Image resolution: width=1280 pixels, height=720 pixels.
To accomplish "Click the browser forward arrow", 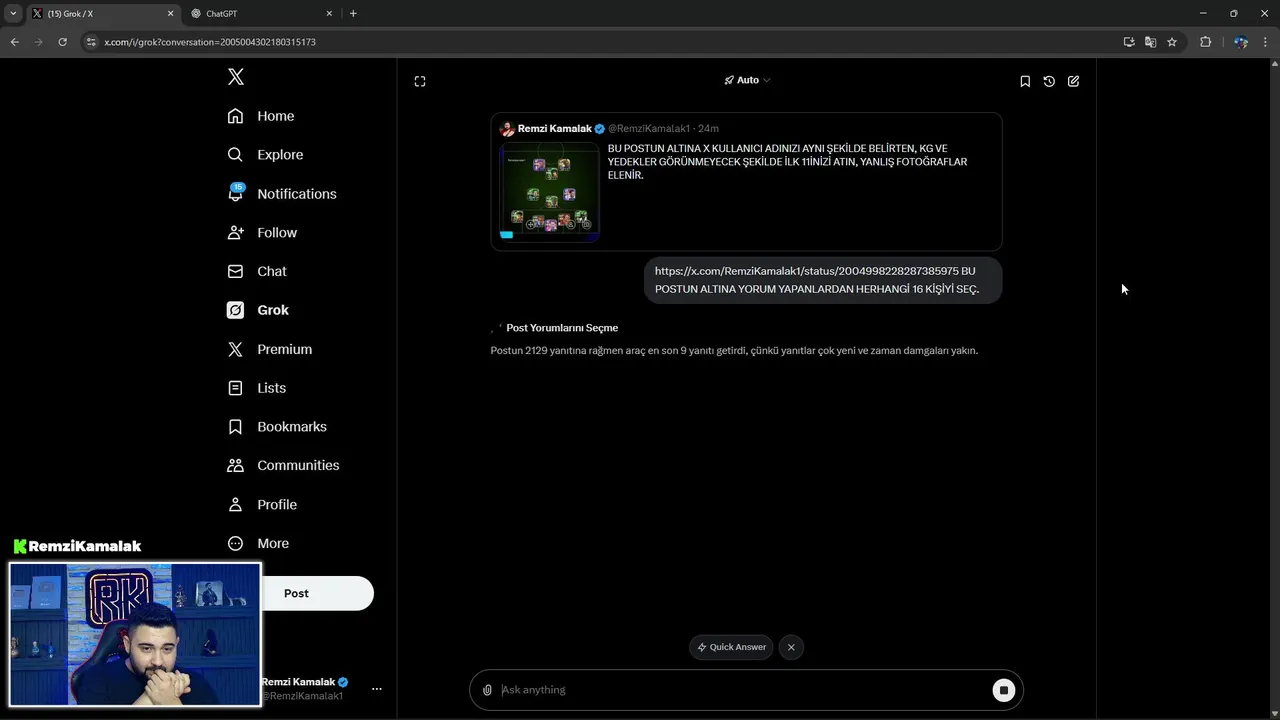I will tap(38, 42).
